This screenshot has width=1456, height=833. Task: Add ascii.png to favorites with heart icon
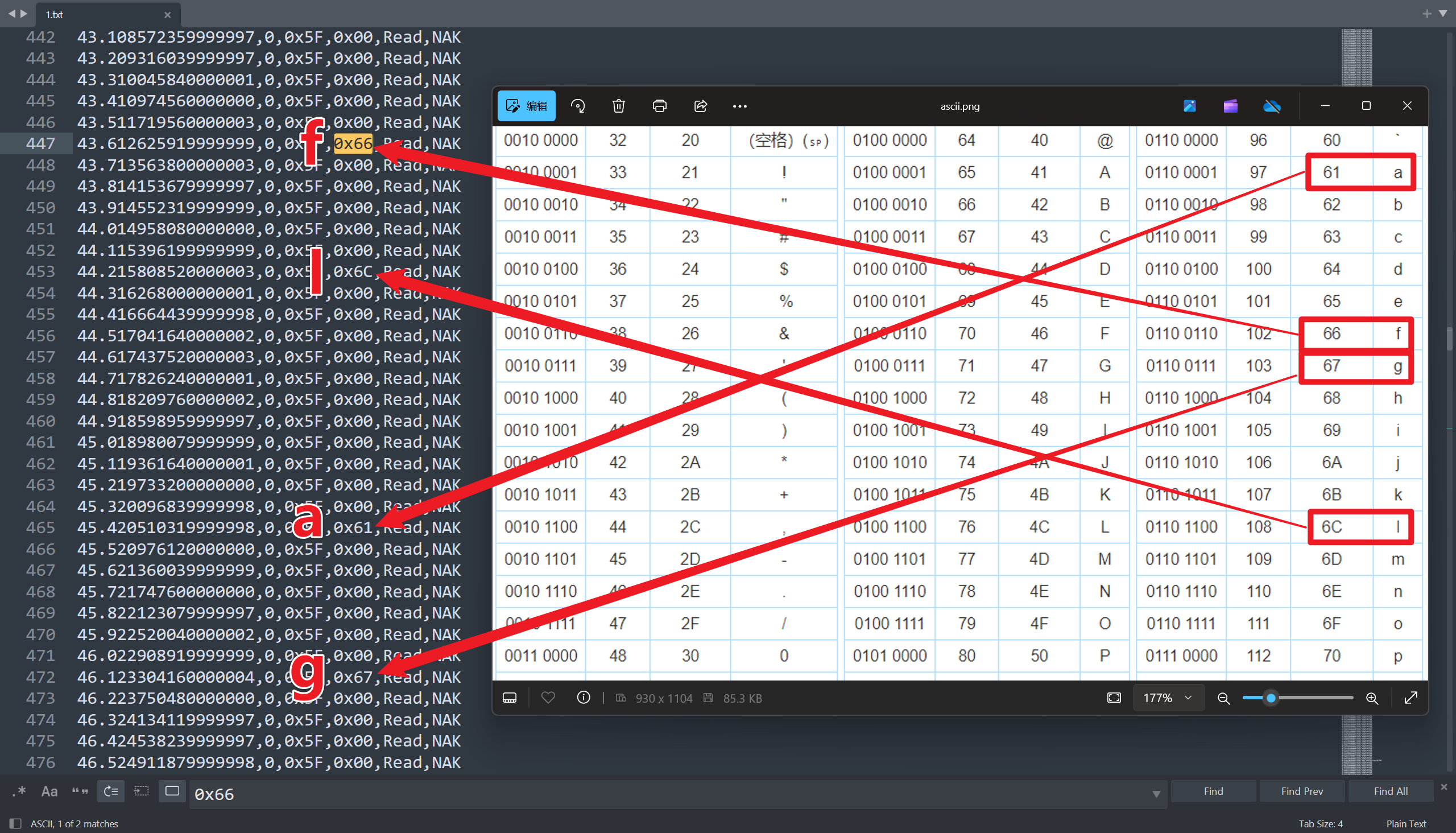coord(548,698)
